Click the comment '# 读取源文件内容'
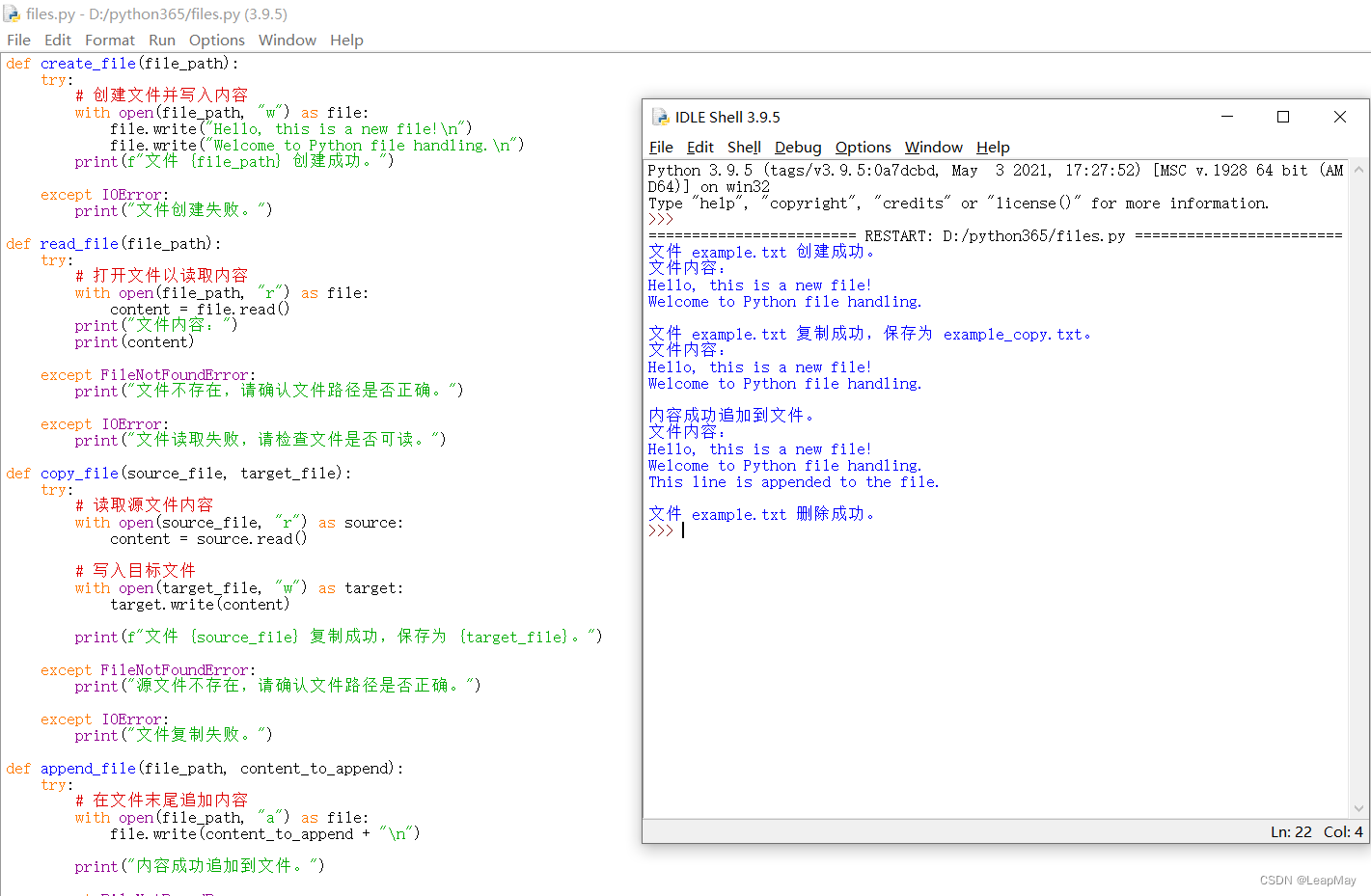The height and width of the screenshot is (896, 1371). tap(144, 505)
